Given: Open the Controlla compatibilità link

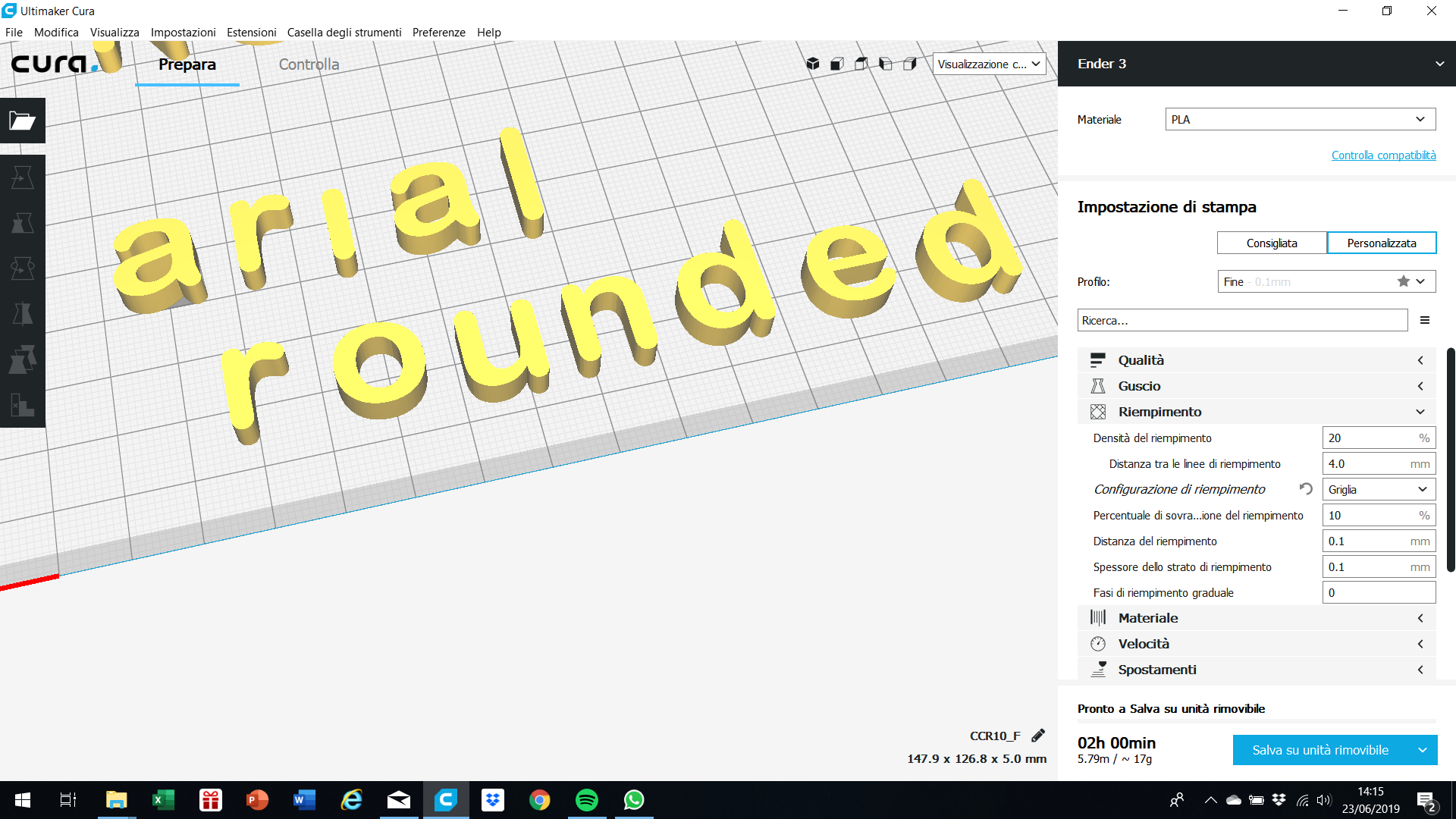Looking at the screenshot, I should tap(1383, 155).
